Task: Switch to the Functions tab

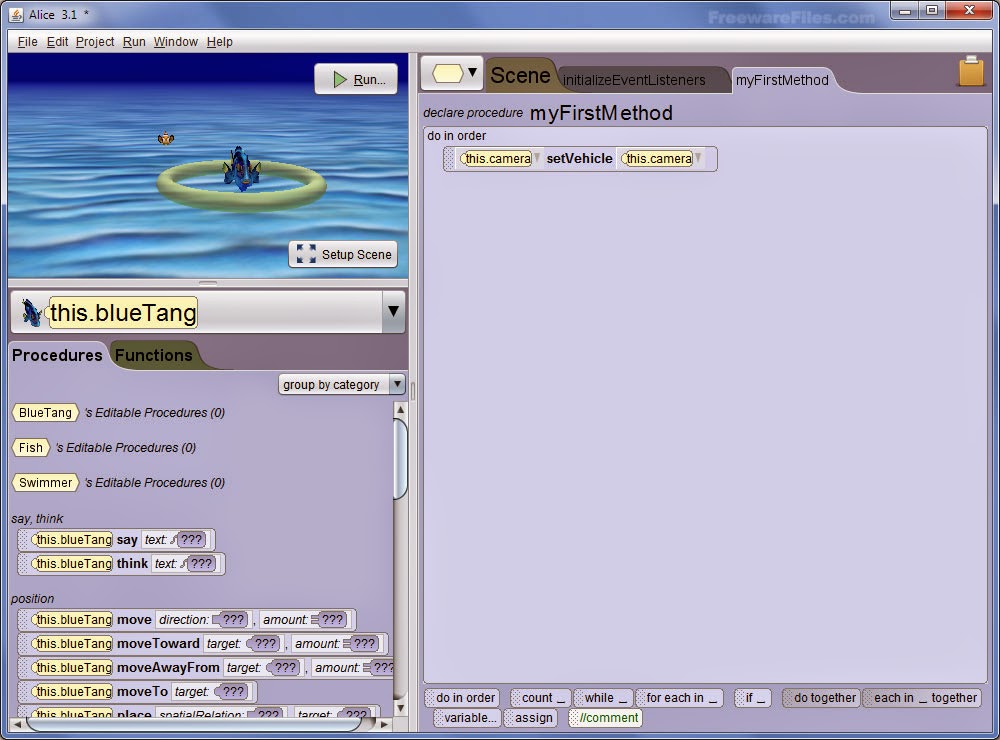Action: point(154,355)
